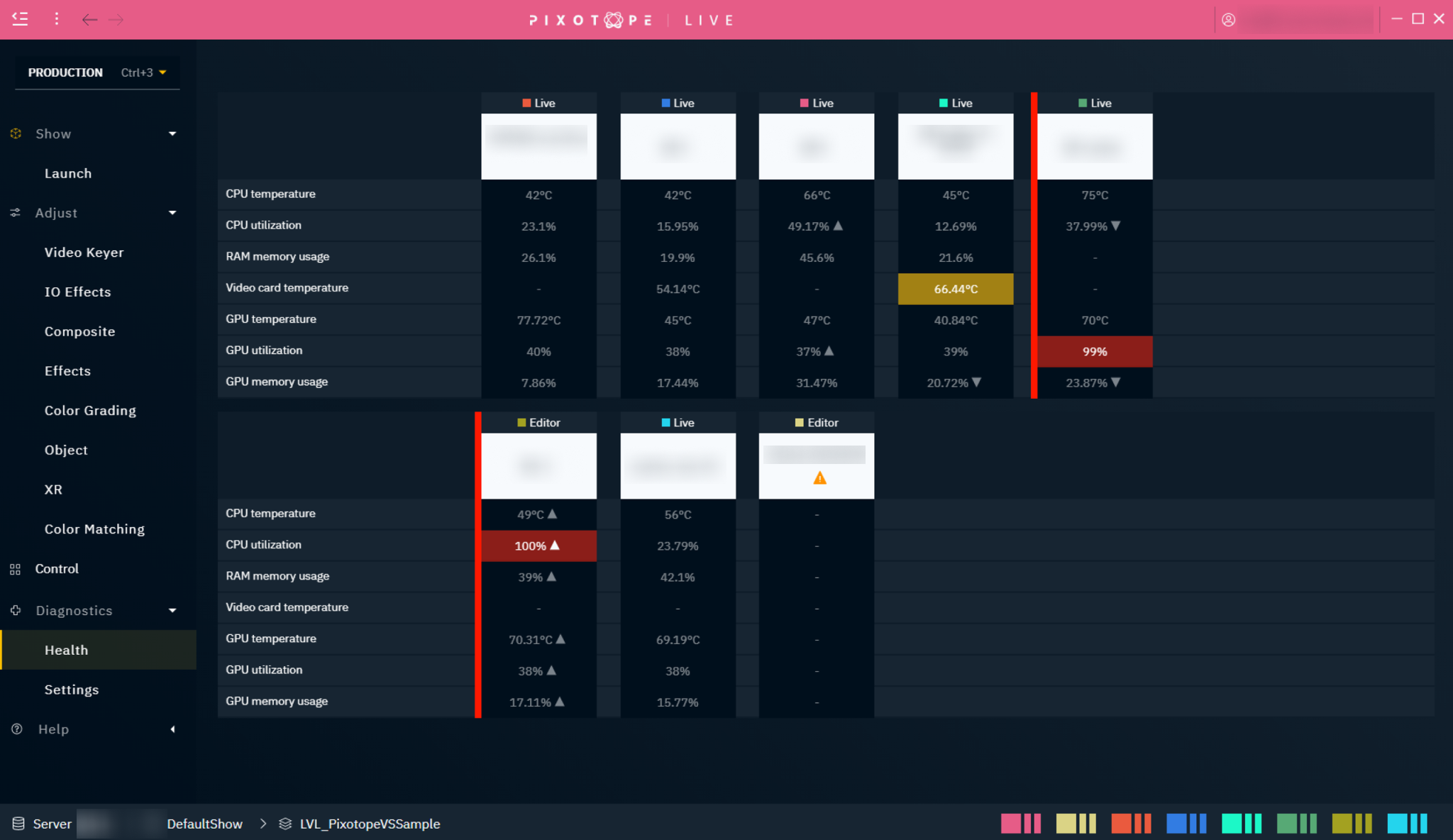Collapse the Show section arrow
1453x840 pixels.
point(172,134)
